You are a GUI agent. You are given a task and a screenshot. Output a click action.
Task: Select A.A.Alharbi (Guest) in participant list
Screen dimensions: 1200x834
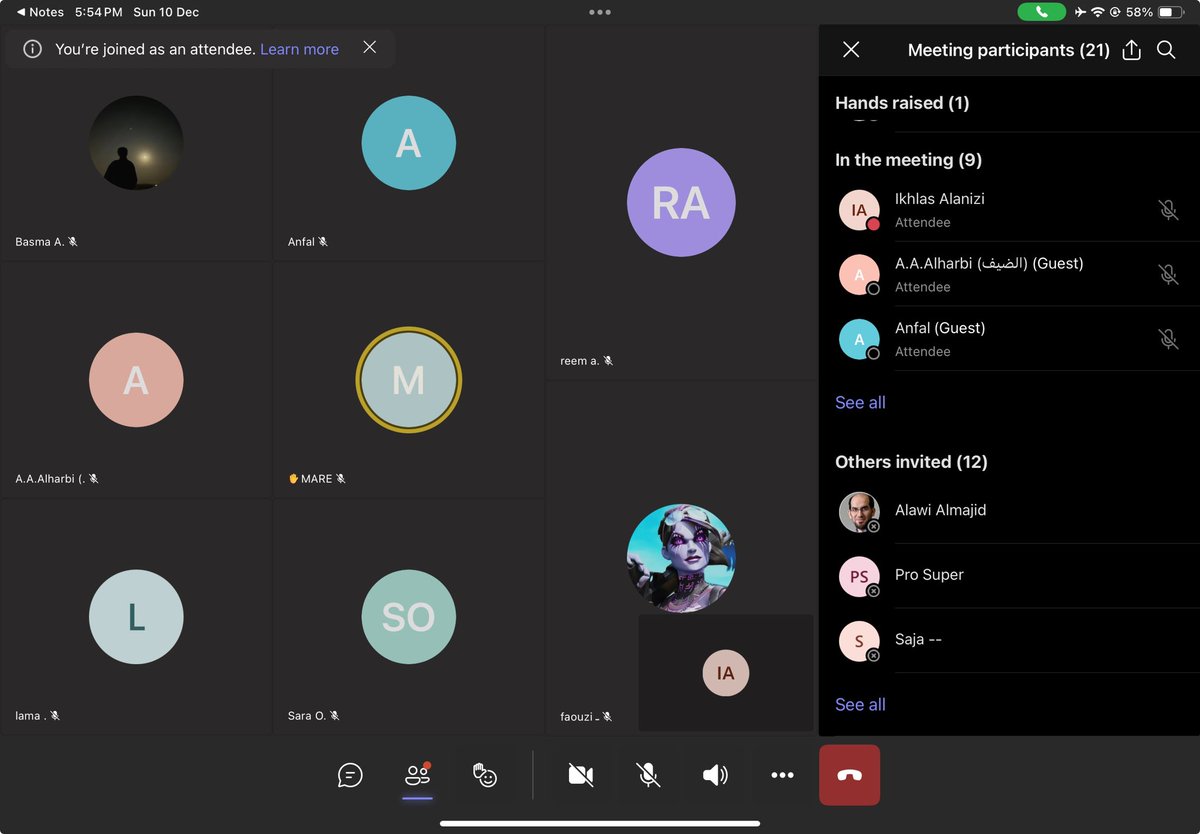tap(1009, 274)
